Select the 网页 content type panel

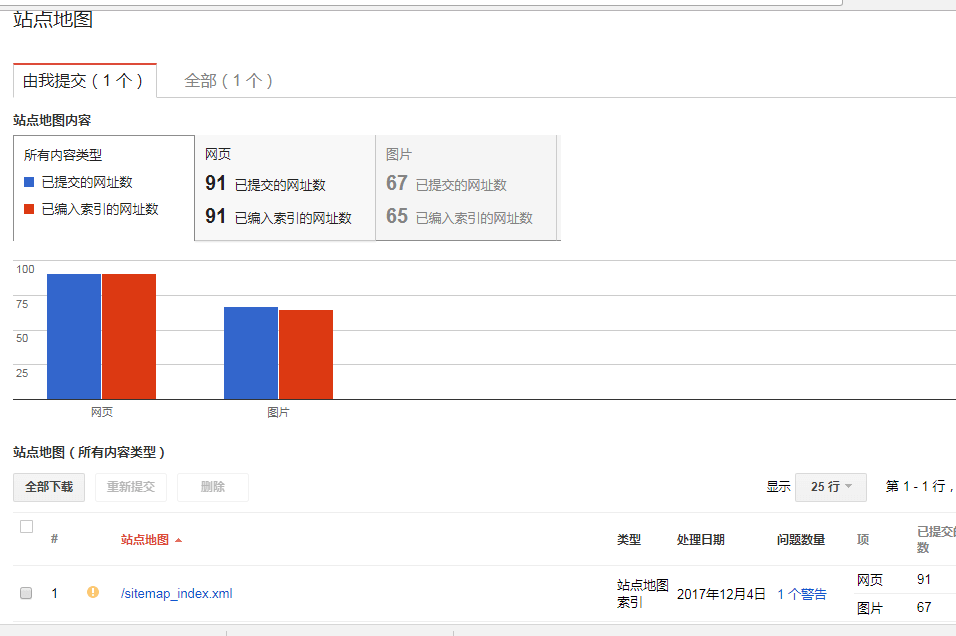285,188
